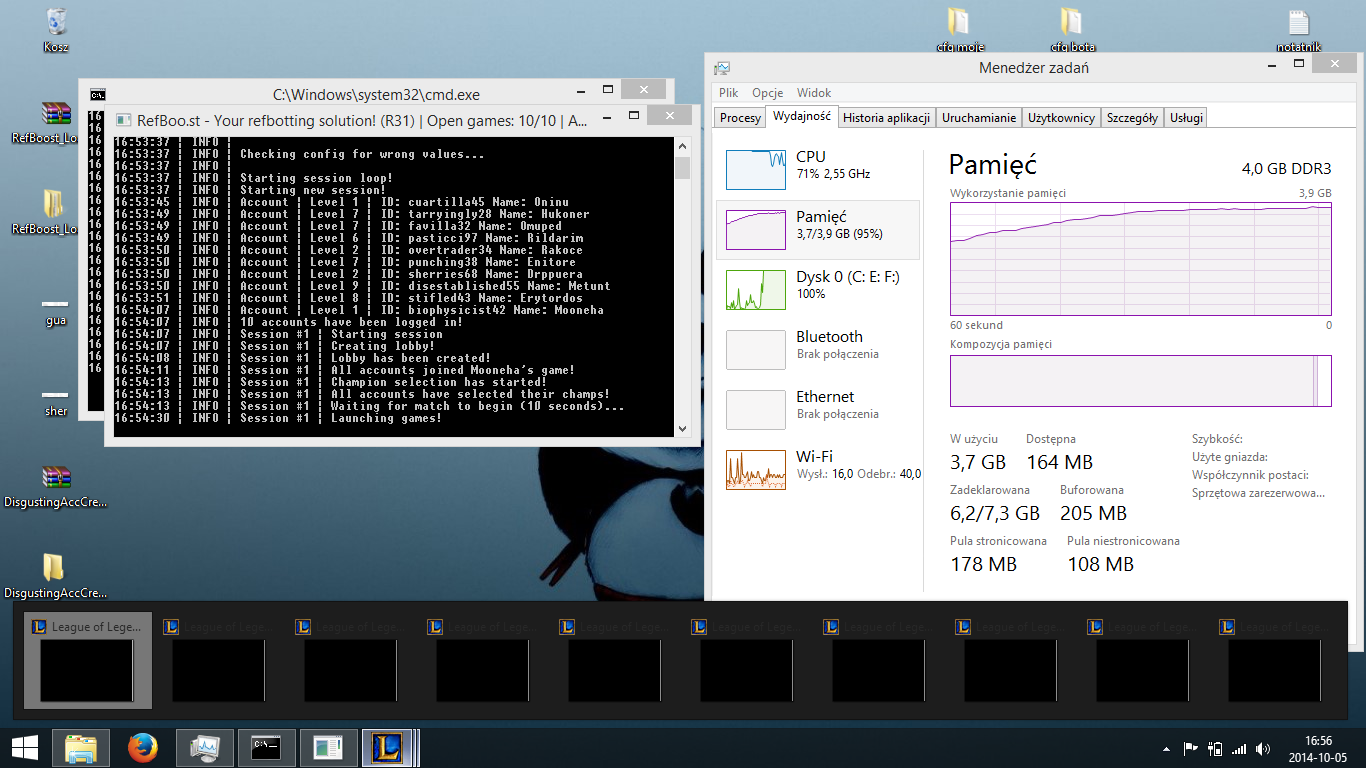1366x768 pixels.
Task: Click the network signal tray icon
Action: [1239, 748]
